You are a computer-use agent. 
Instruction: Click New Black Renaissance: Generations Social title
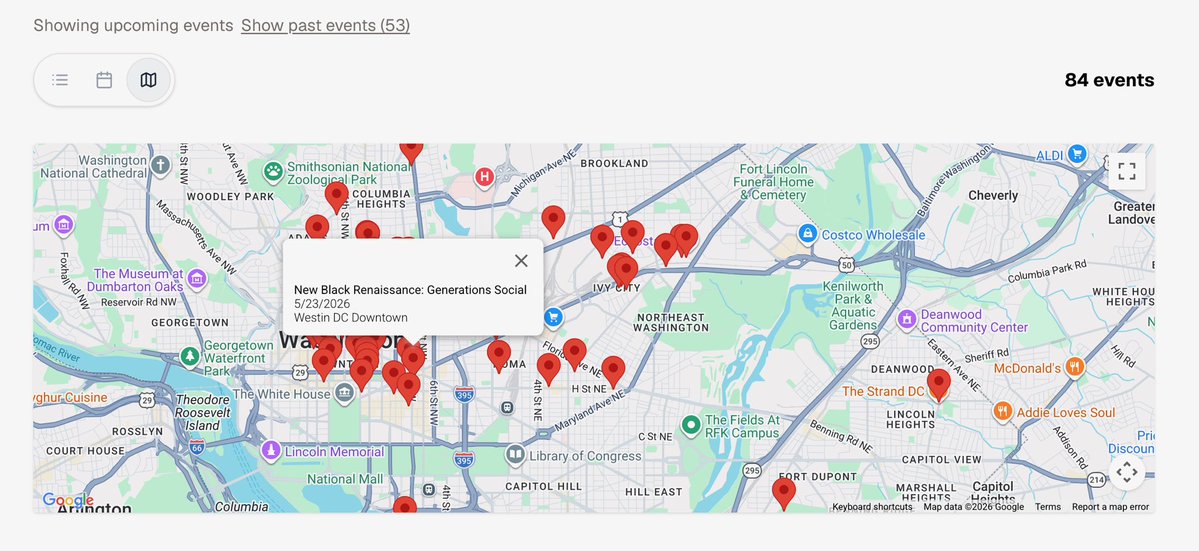(411, 290)
